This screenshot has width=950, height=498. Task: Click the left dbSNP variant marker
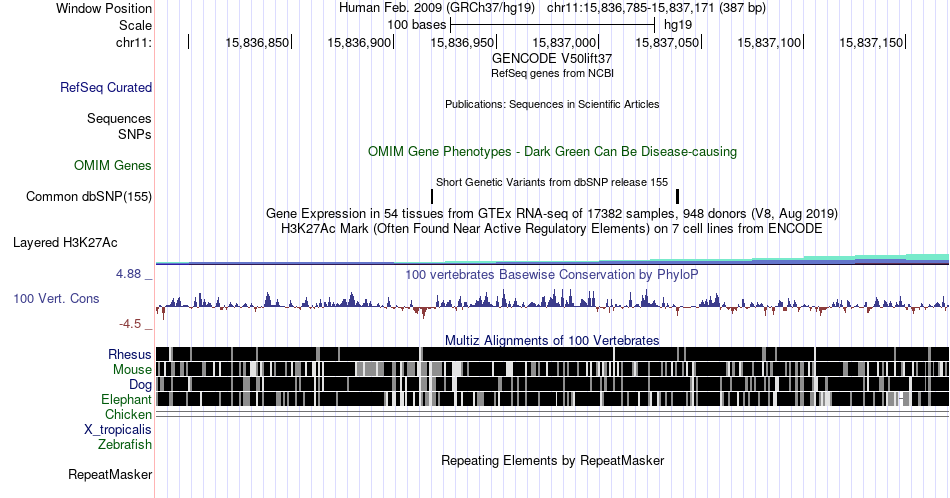432,196
